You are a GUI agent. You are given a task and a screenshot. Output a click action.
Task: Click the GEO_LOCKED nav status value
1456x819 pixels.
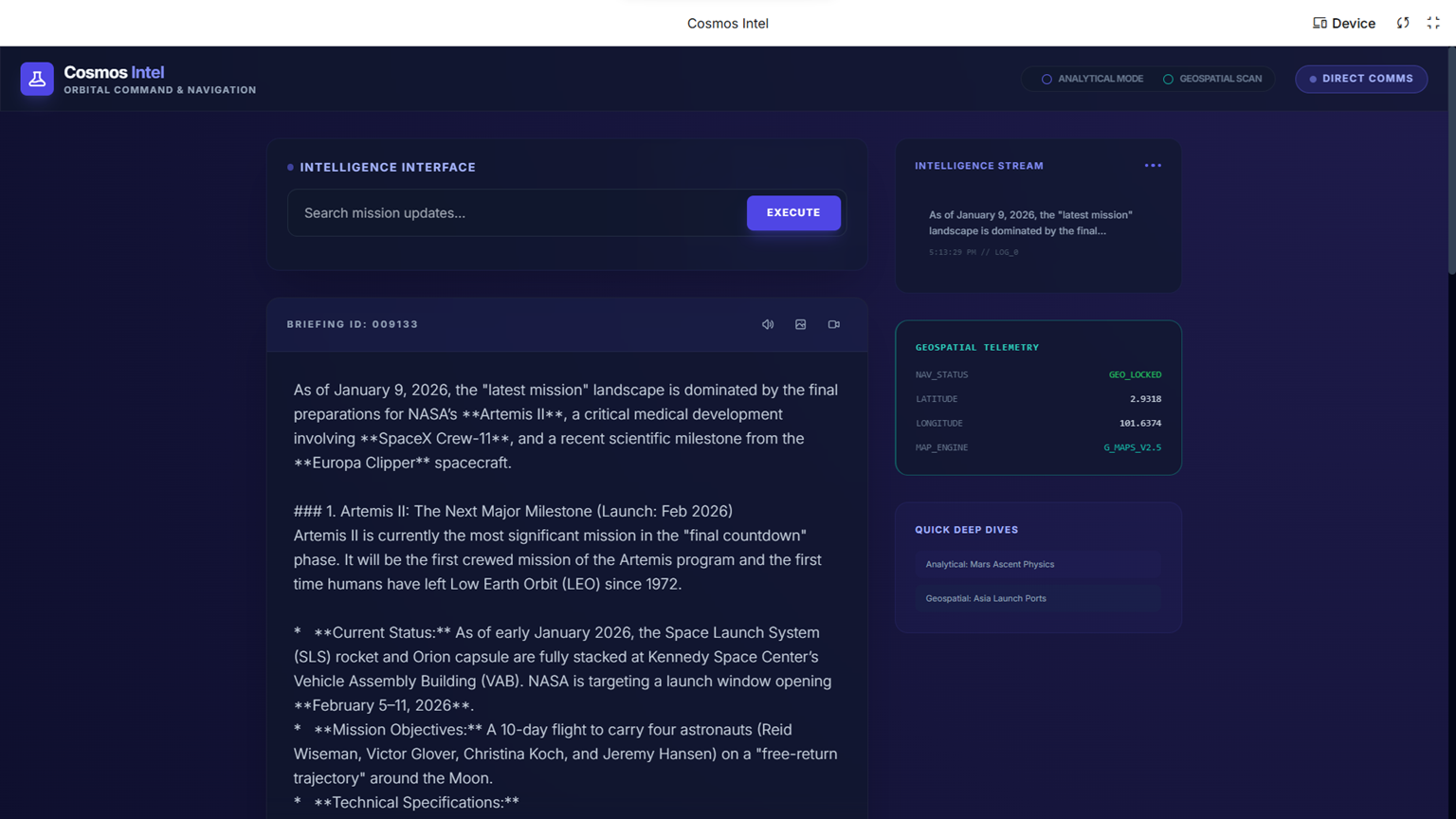click(1135, 374)
